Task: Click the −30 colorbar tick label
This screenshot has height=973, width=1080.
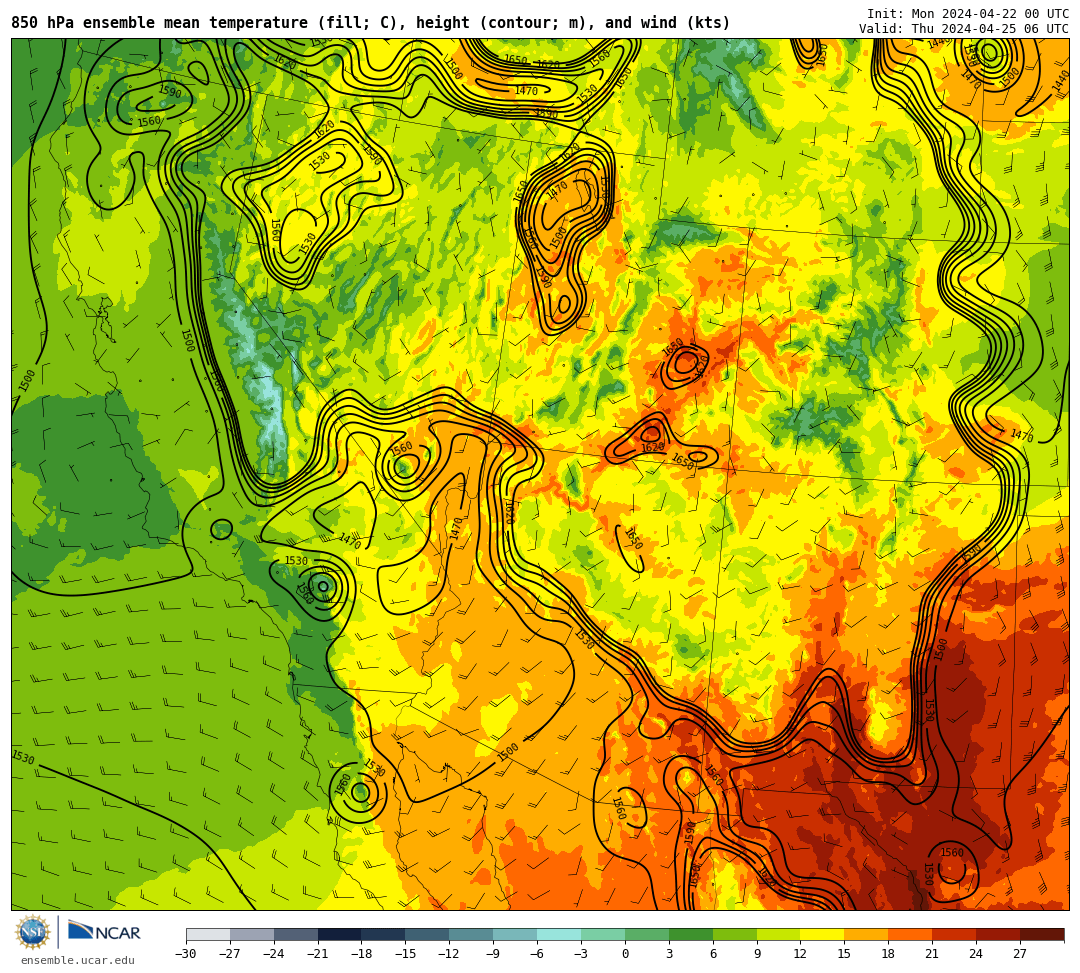Action: point(186,954)
